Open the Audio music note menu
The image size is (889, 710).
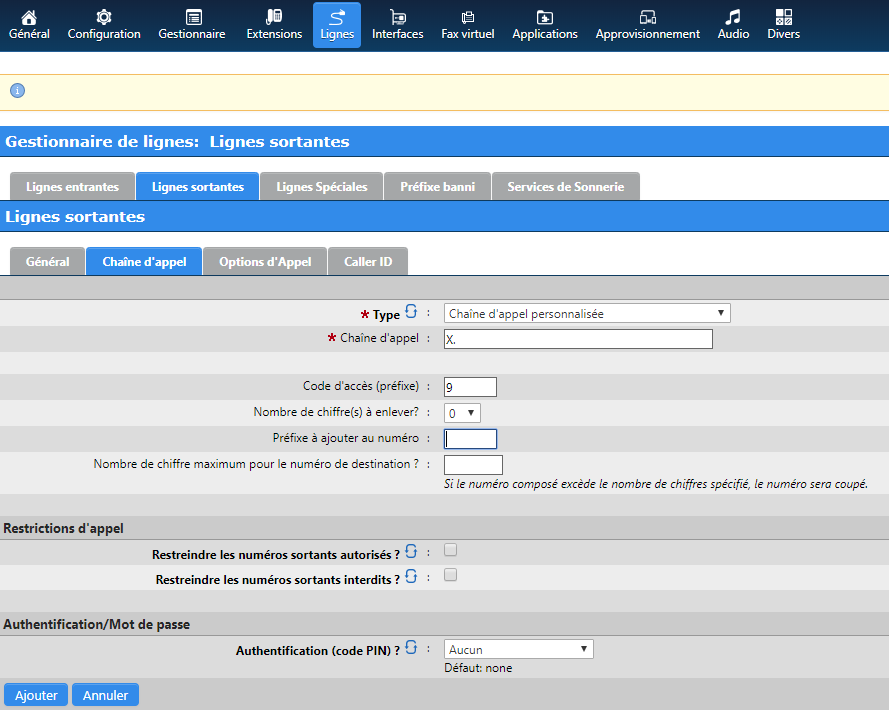[733, 25]
